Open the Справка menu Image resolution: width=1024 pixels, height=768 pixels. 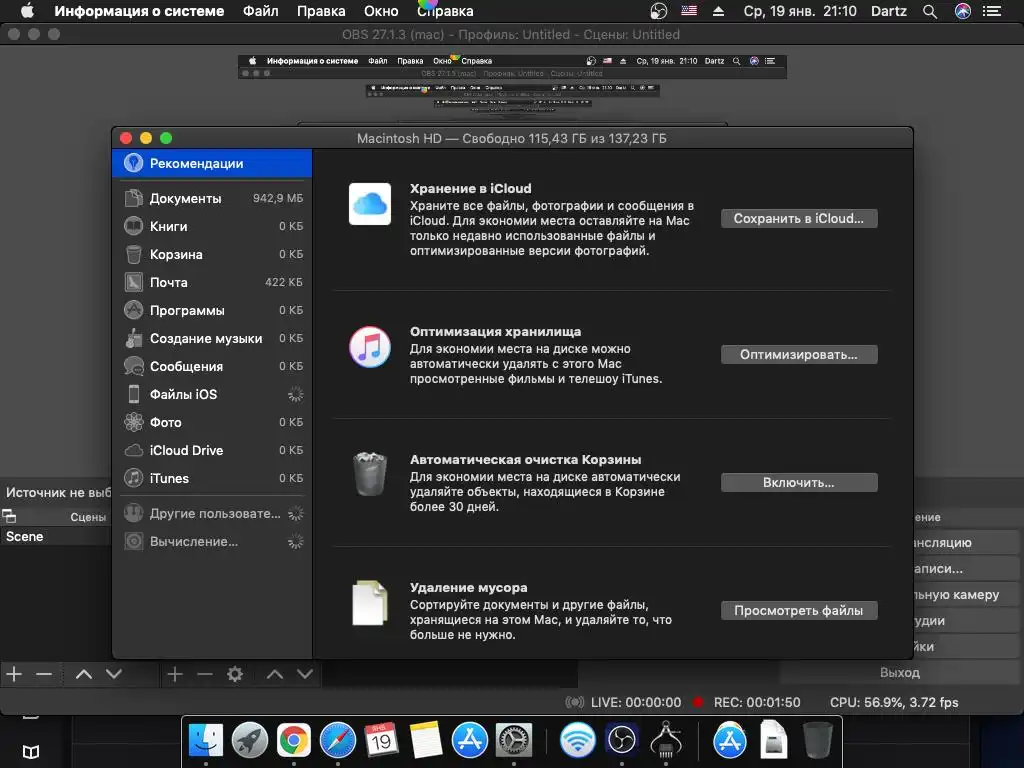(x=445, y=11)
